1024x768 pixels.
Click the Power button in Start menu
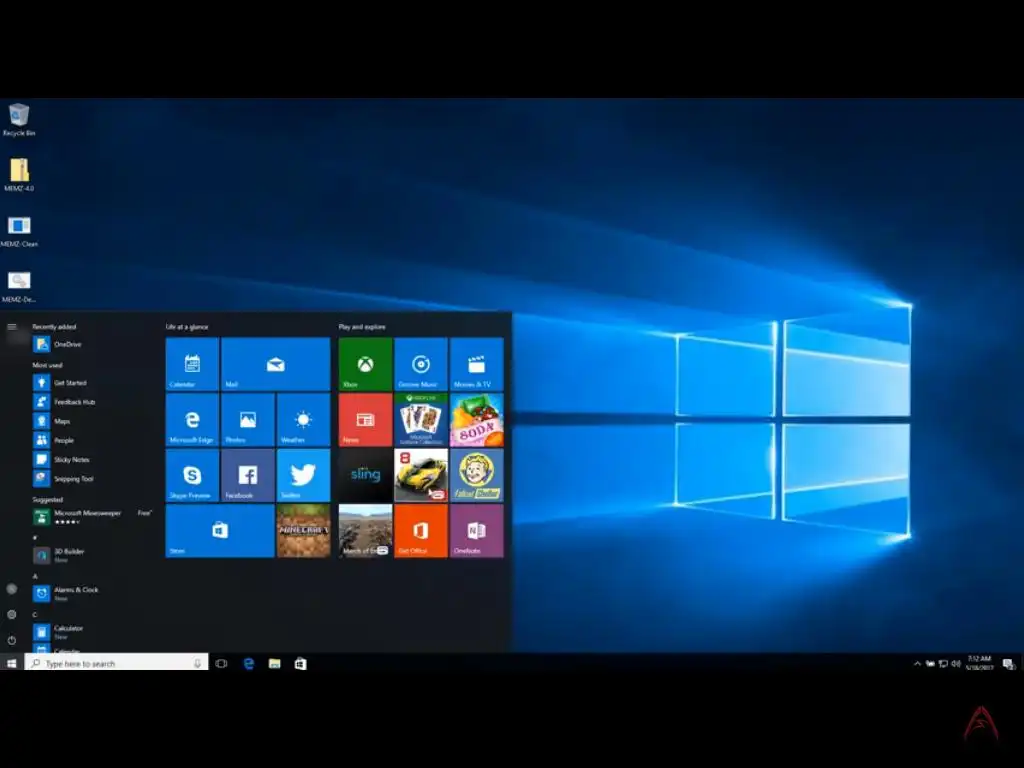[x=12, y=640]
